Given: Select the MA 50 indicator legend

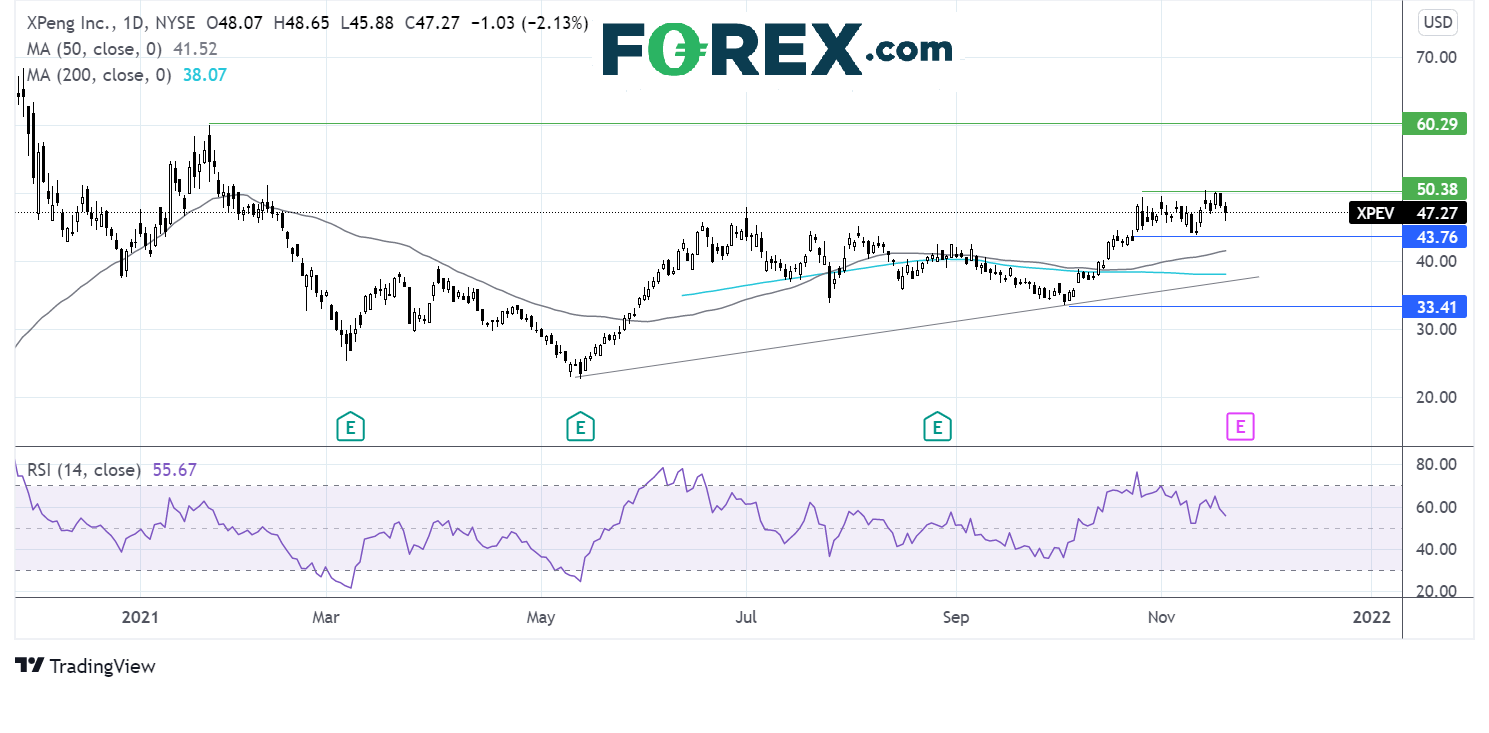Looking at the screenshot, I should (116, 48).
